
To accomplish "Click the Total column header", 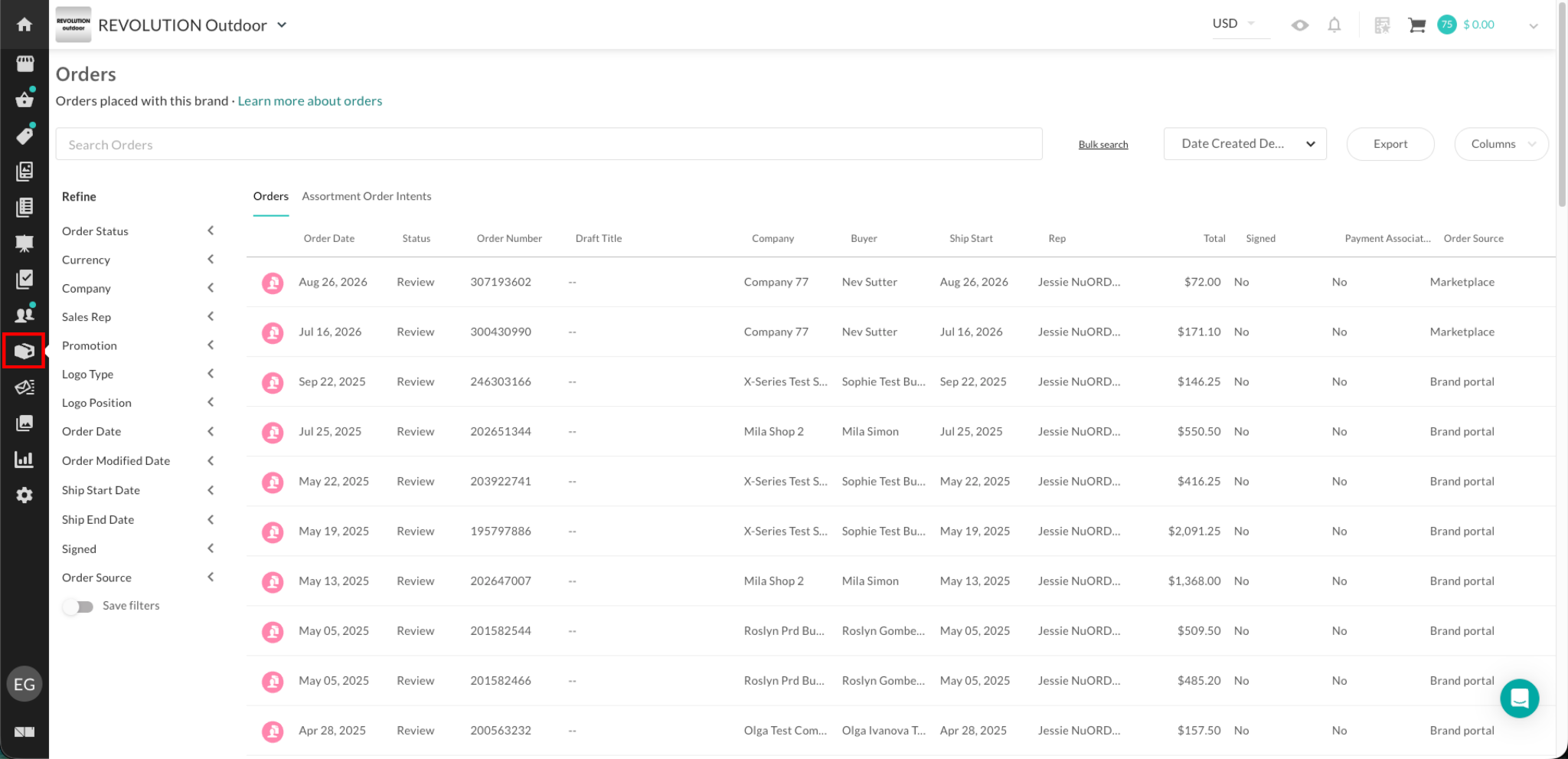I will tap(1214, 239).
